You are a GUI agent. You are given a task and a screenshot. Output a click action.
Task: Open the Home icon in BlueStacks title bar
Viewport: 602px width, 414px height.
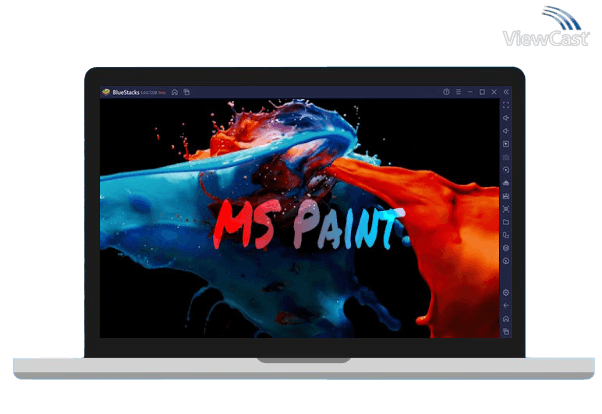coord(175,92)
